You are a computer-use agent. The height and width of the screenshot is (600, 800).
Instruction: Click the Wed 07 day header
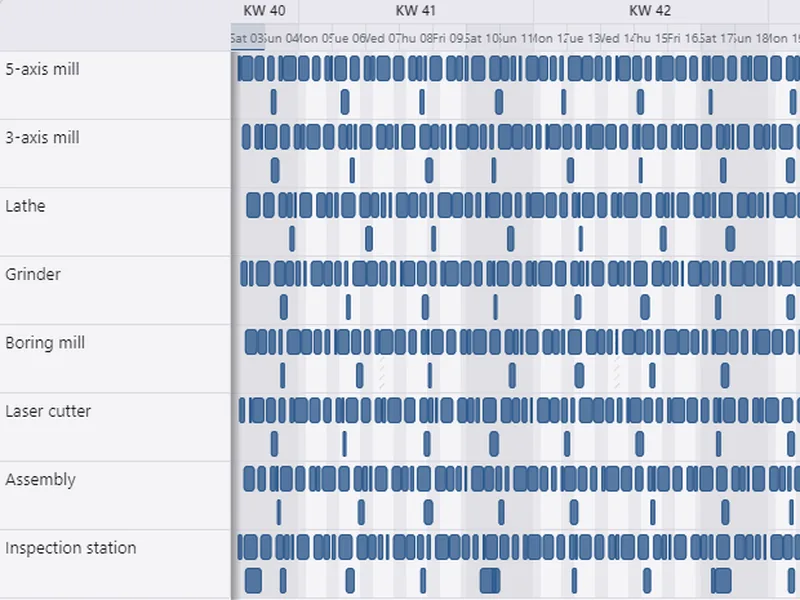pos(383,38)
